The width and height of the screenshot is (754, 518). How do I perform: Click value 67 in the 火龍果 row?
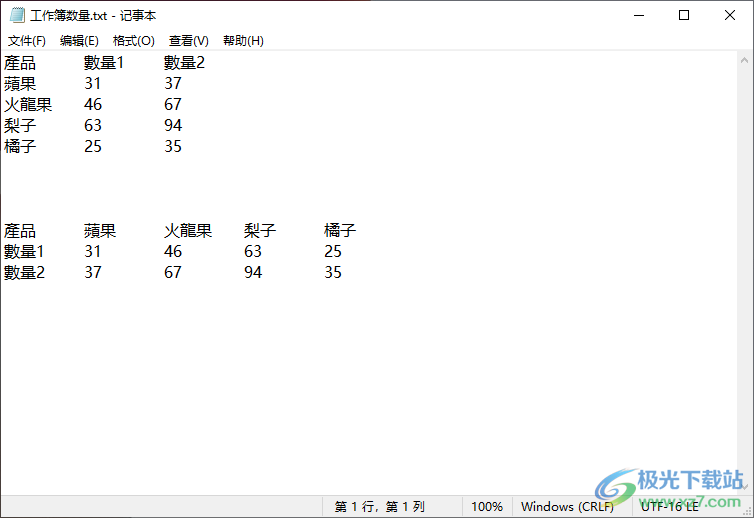coord(173,105)
